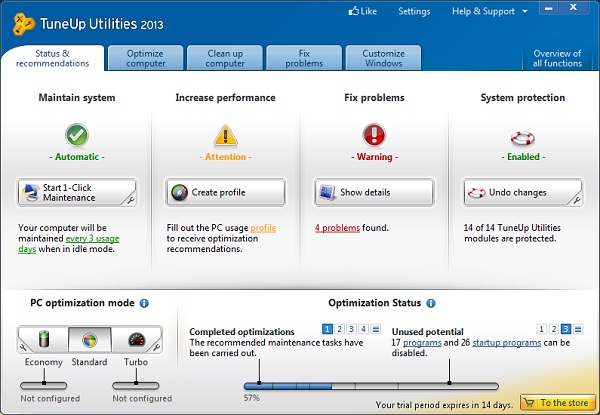Image resolution: width=600 pixels, height=415 pixels.
Task: Open Economy mode Not configured settings
Action: coord(43,384)
